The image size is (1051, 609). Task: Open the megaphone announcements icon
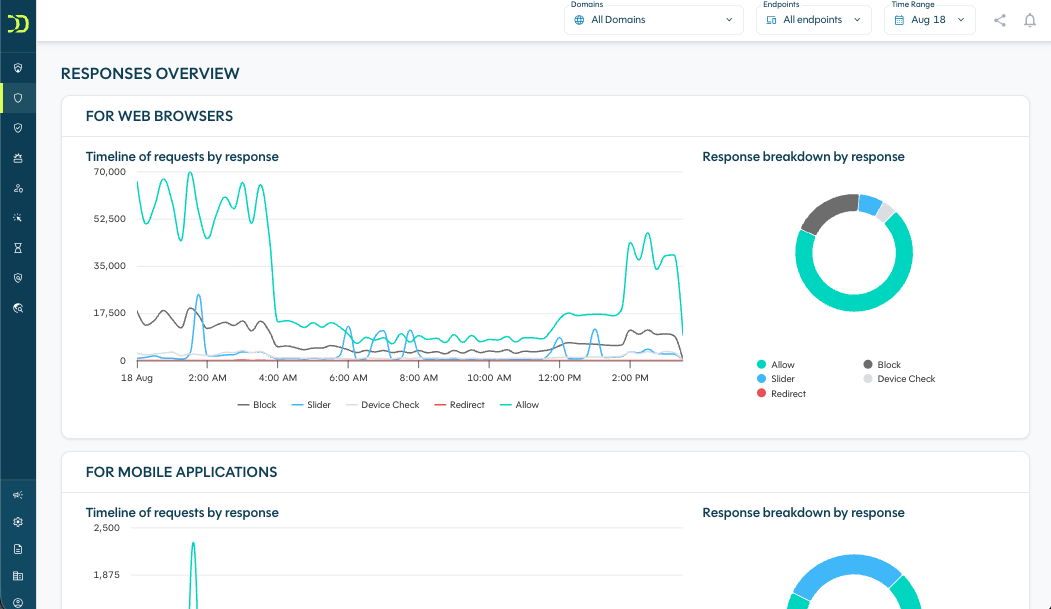18,495
